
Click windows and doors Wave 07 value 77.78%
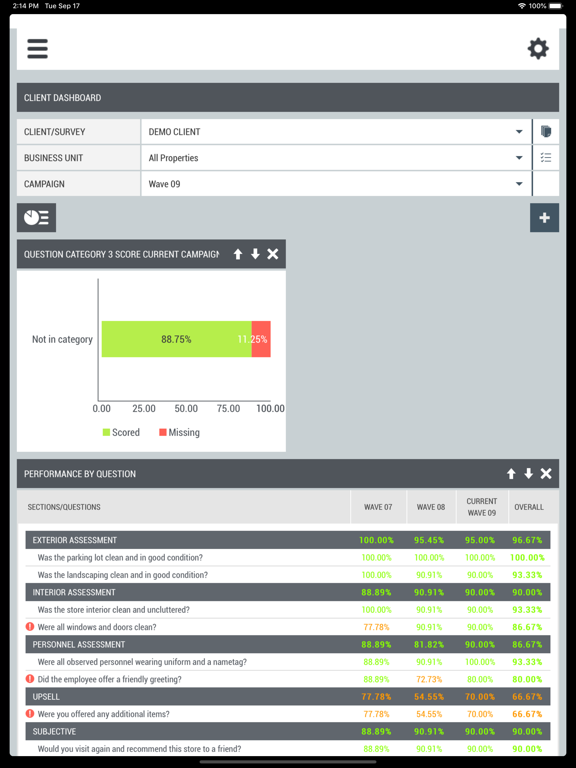click(x=376, y=627)
